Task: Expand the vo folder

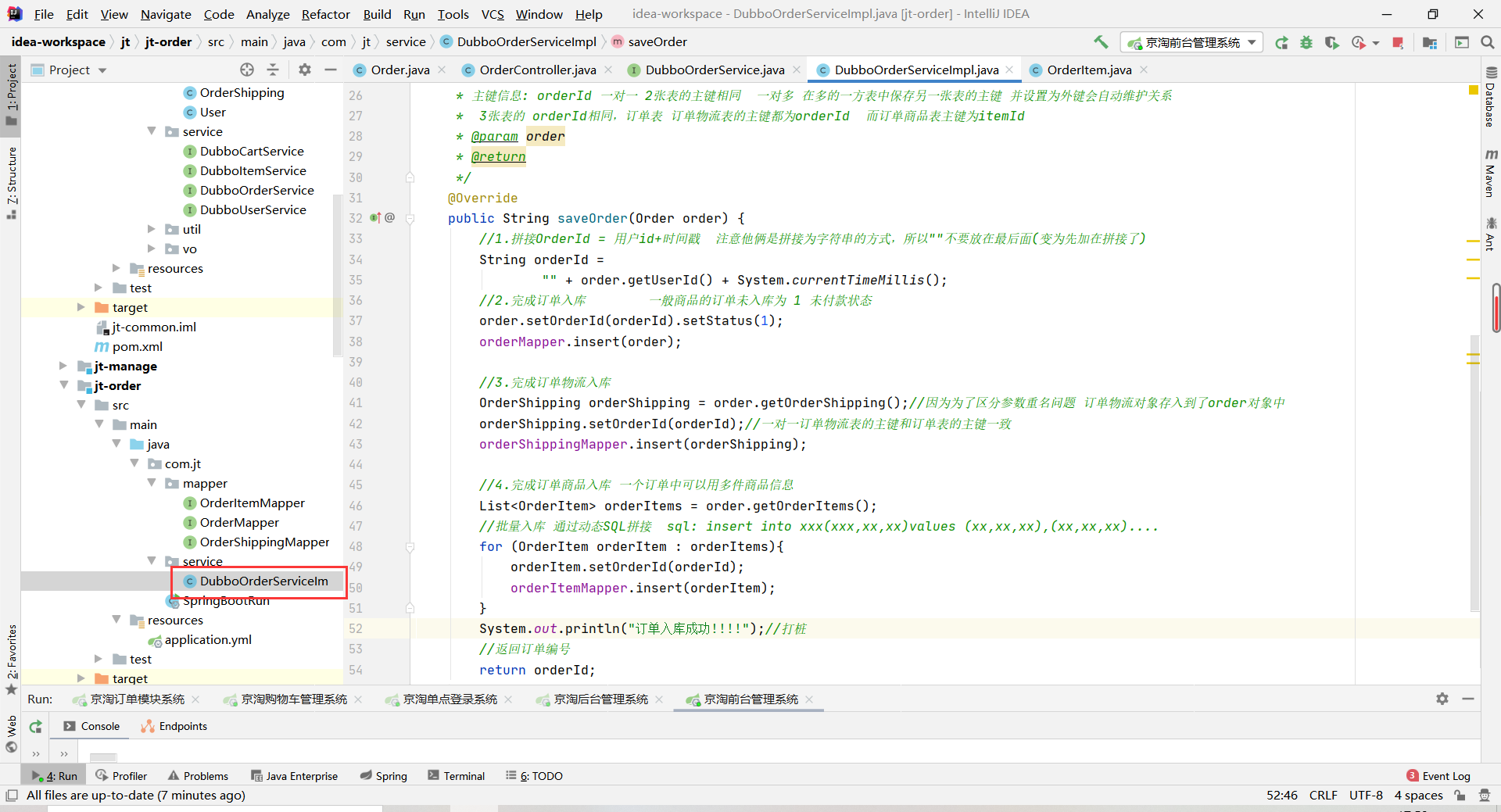Action: tap(152, 249)
